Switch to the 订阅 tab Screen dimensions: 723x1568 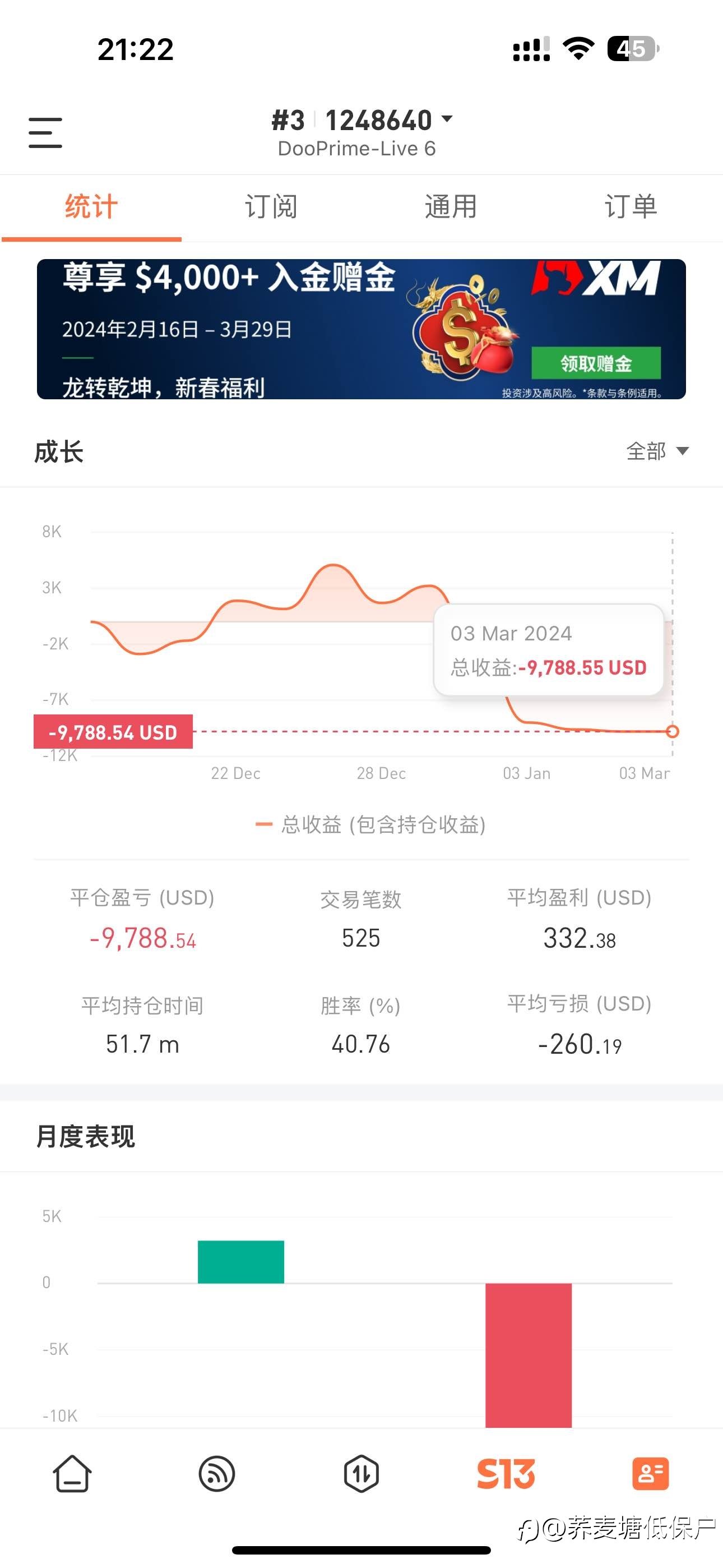pyautogui.click(x=271, y=206)
